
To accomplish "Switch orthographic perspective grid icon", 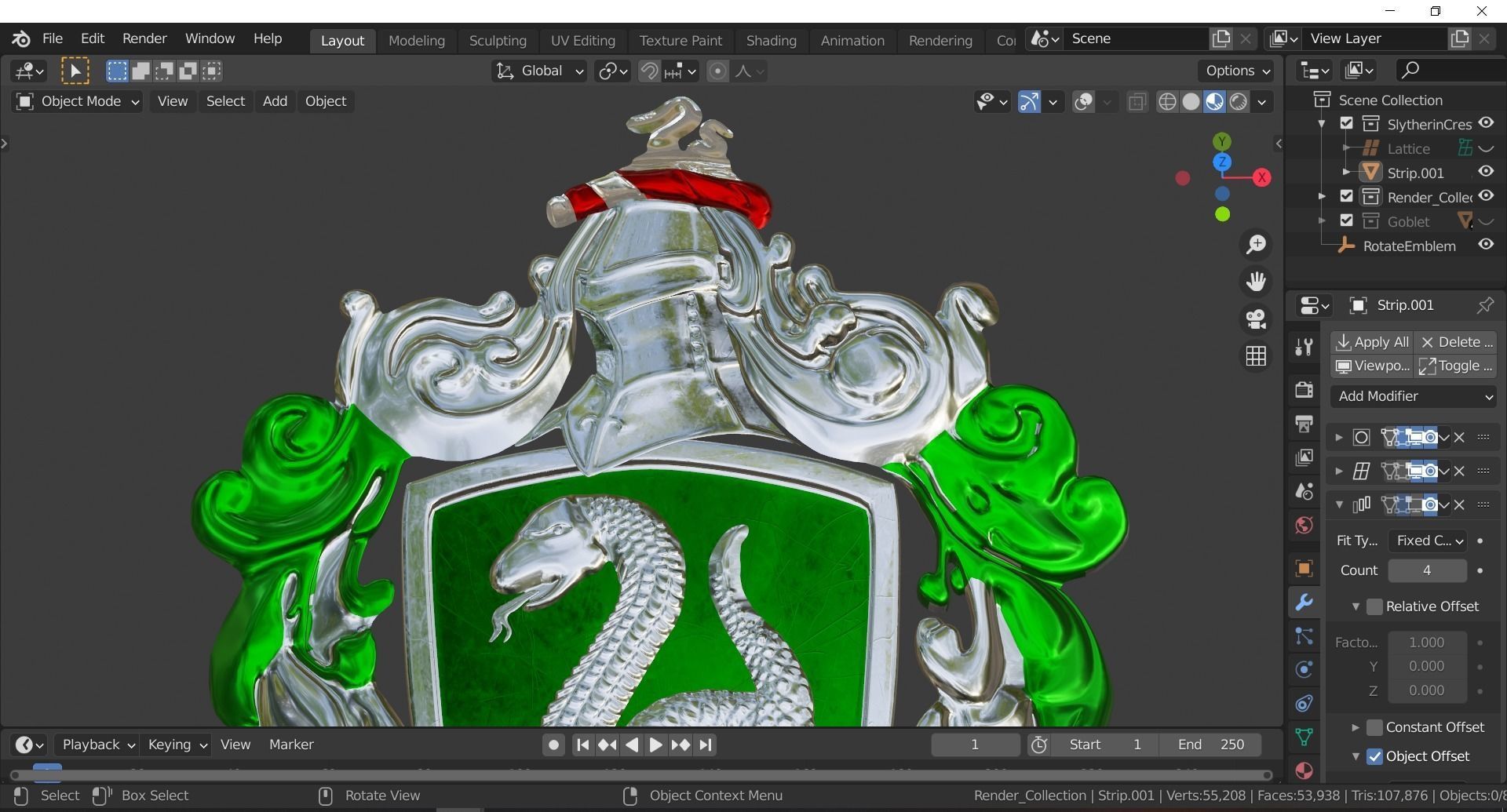I will pyautogui.click(x=1256, y=356).
